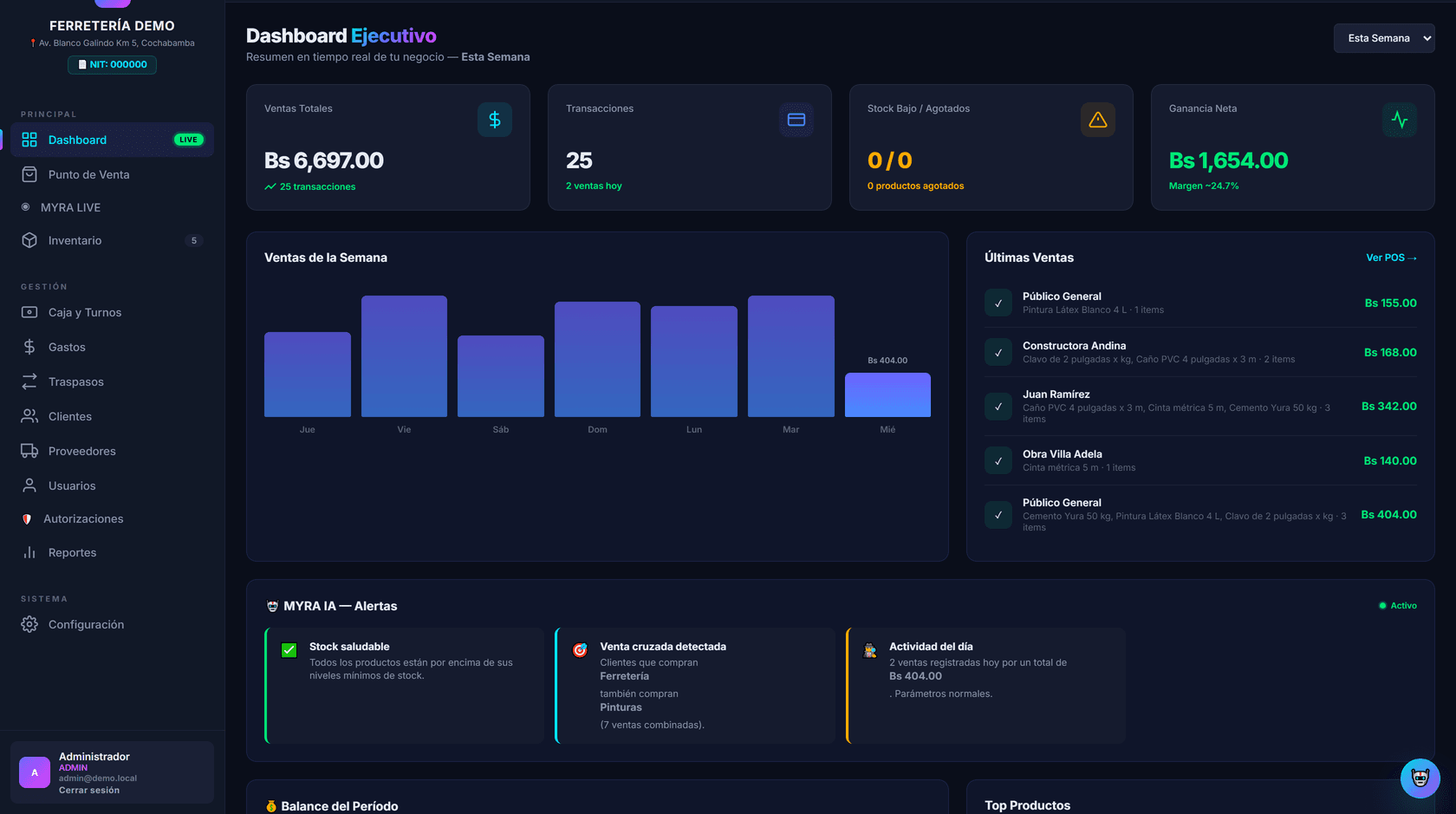Image resolution: width=1456 pixels, height=814 pixels.
Task: Click the MYRA IA Alertas header icon
Action: tap(272, 606)
